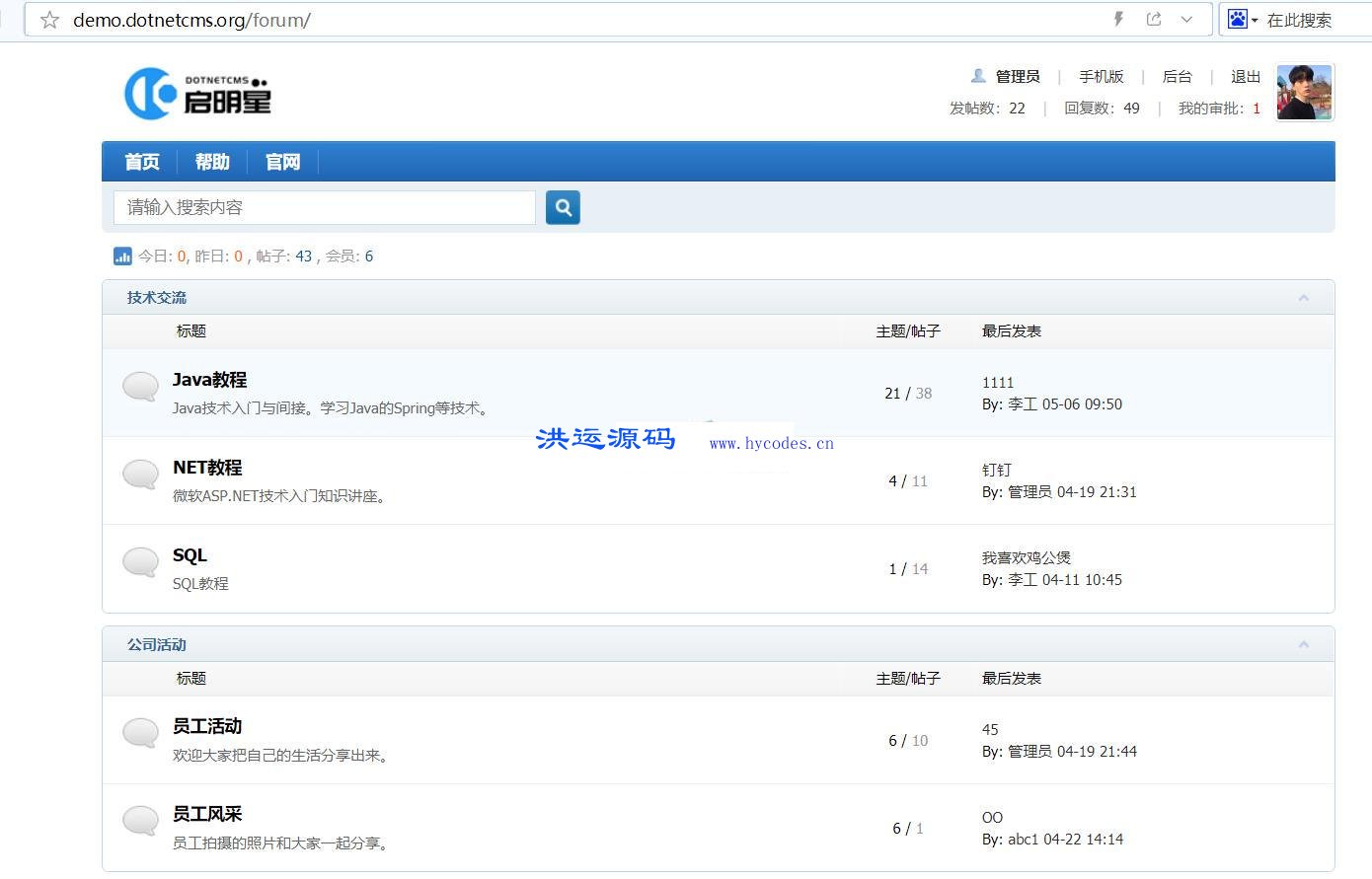The height and width of the screenshot is (879, 1372).
Task: Open the SQL board
Action: 190,555
